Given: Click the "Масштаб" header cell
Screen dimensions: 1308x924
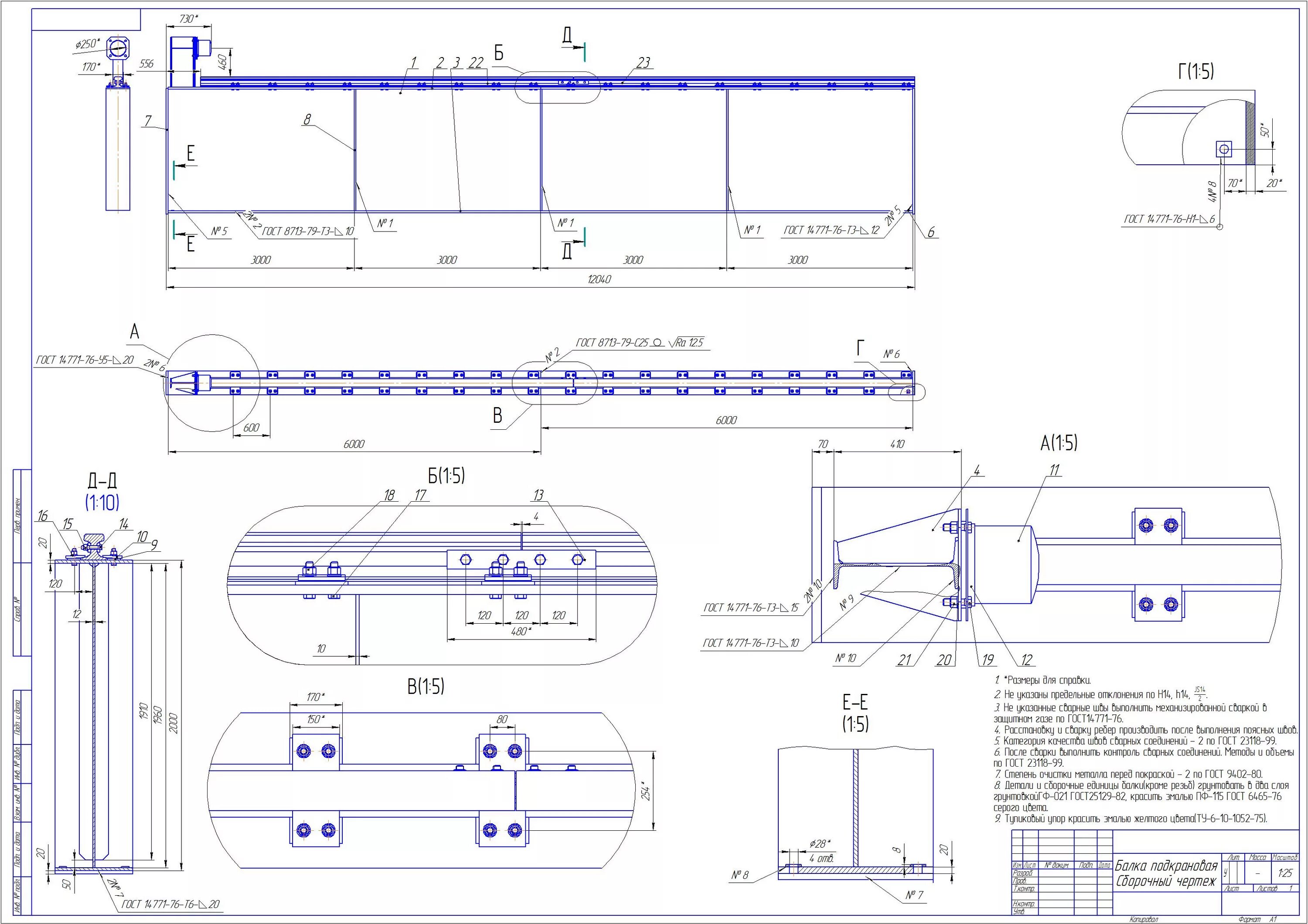Looking at the screenshot, I should 1284,857.
